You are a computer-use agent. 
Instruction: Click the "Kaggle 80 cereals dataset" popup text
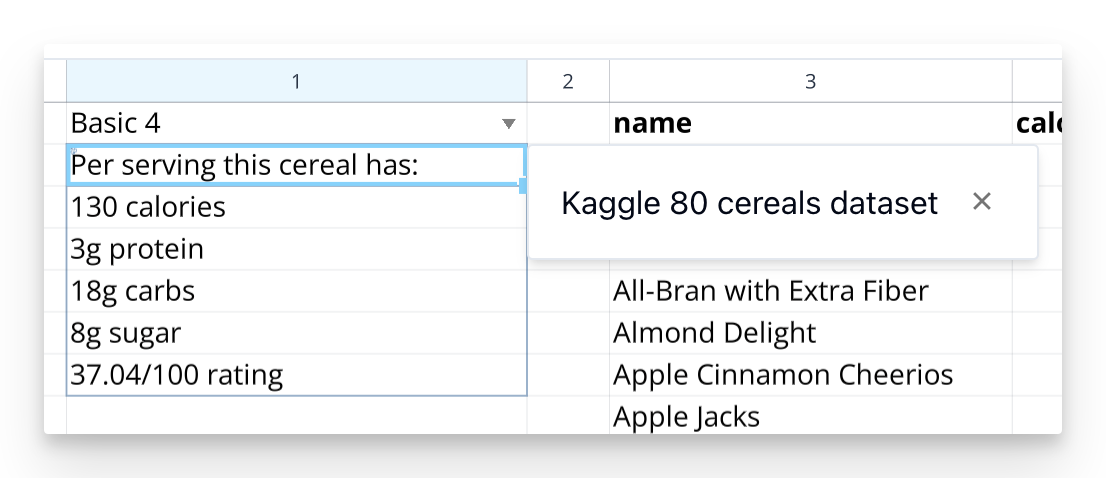pos(749,203)
